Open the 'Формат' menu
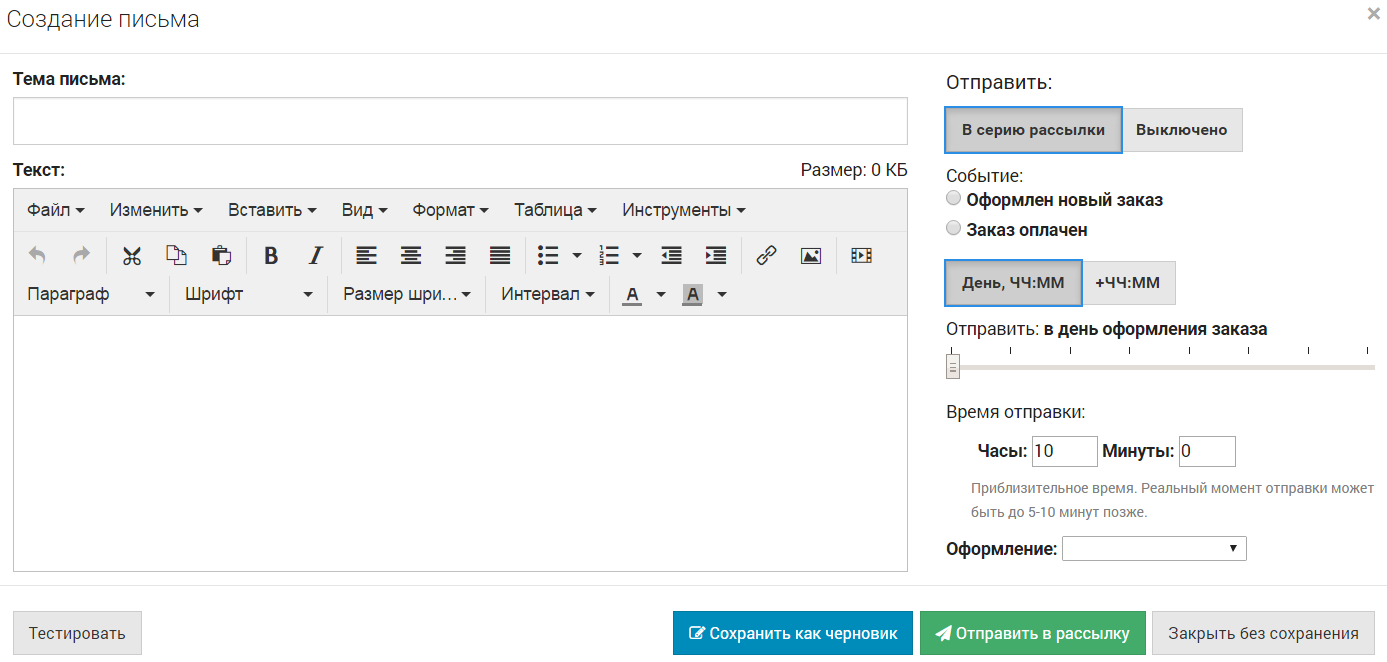 pos(449,209)
